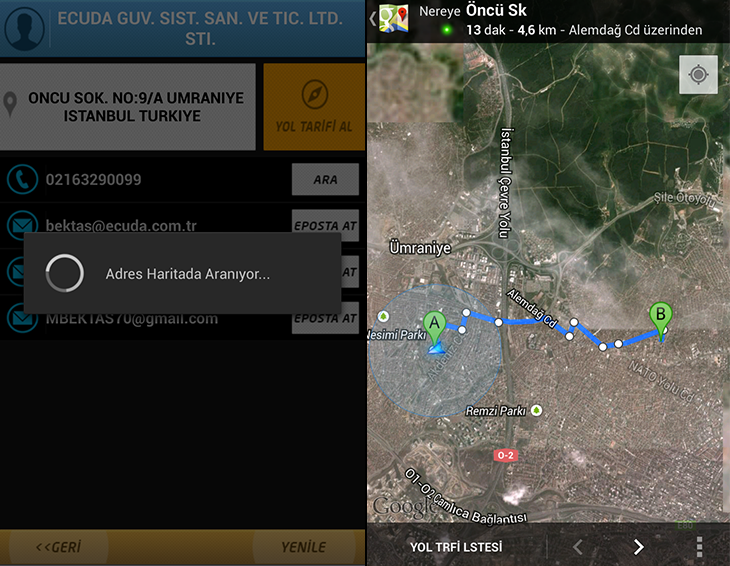Image resolution: width=730 pixels, height=566 pixels.
Task: Click the <<GERİ back button
Action: pyautogui.click(x=59, y=547)
